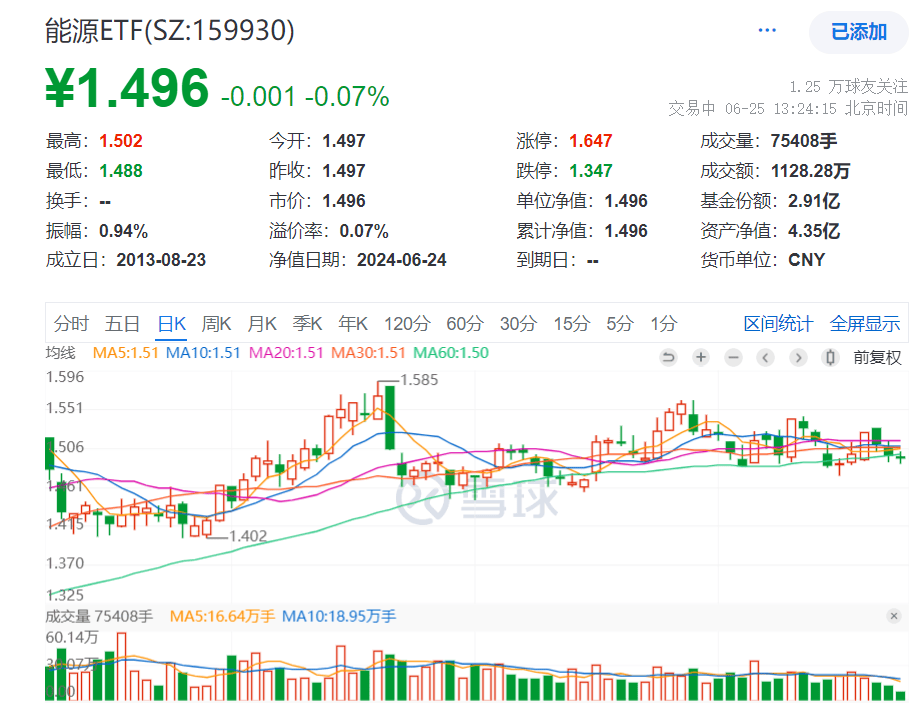Image resolution: width=924 pixels, height=703 pixels.
Task: Click the MA60:1.50 moving average label
Action: tap(451, 353)
